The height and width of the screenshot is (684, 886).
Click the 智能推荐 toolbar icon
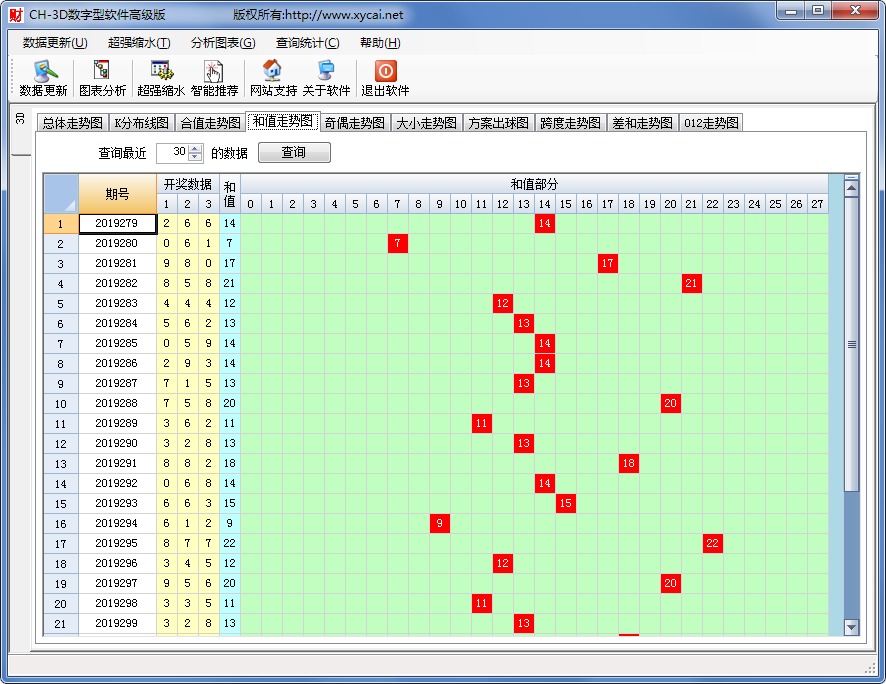coord(214,79)
